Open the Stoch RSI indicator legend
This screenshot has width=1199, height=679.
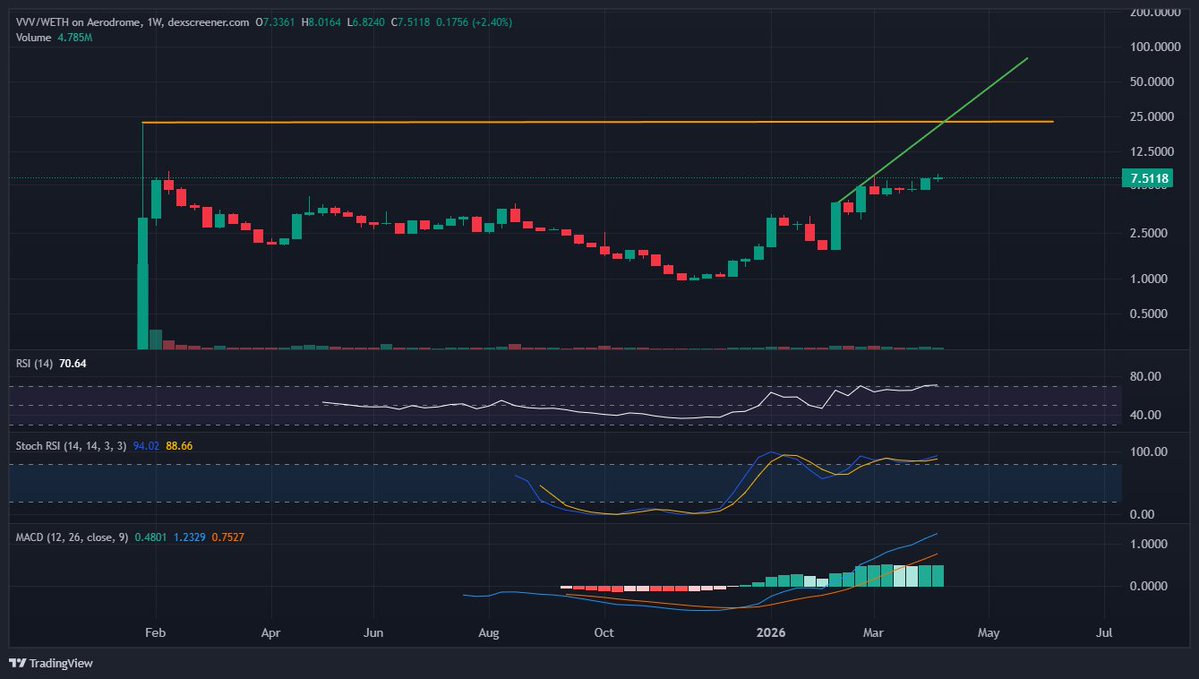point(68,445)
